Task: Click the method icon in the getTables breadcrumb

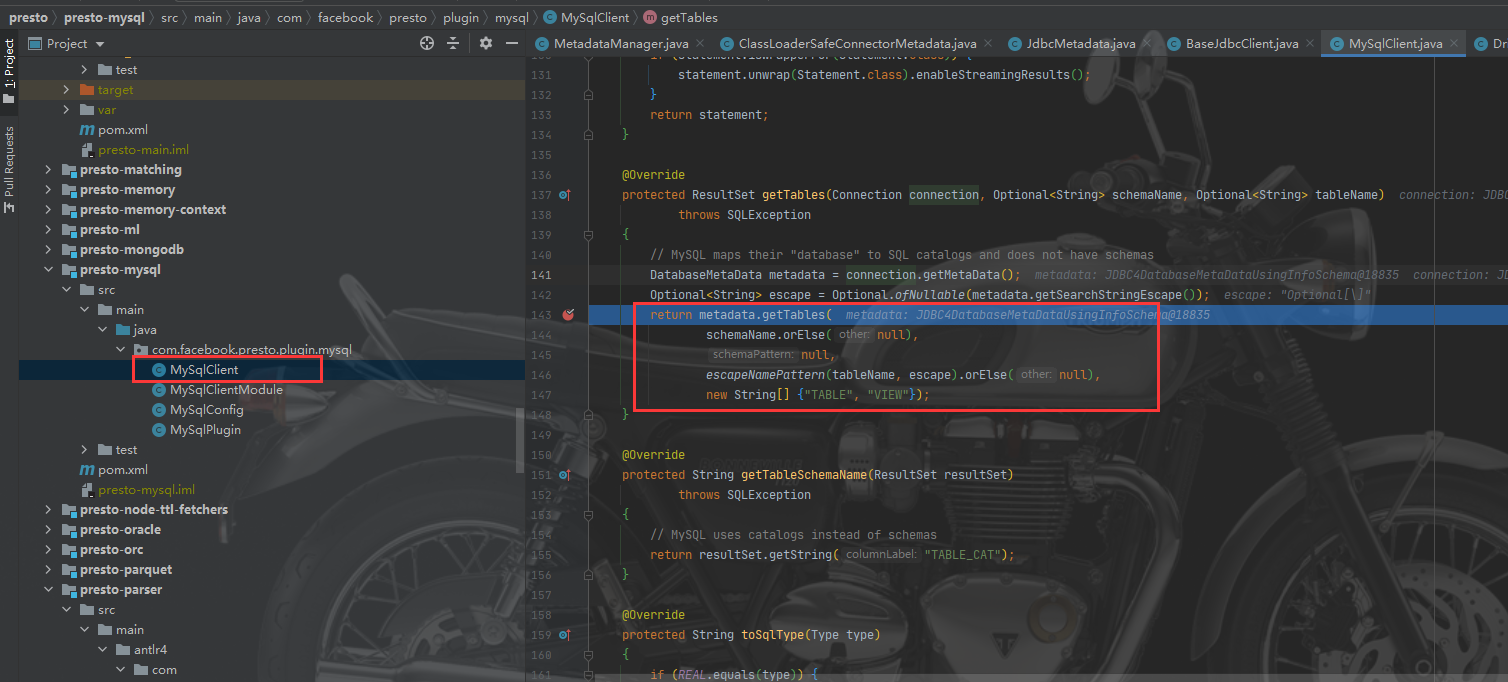Action: pos(651,17)
